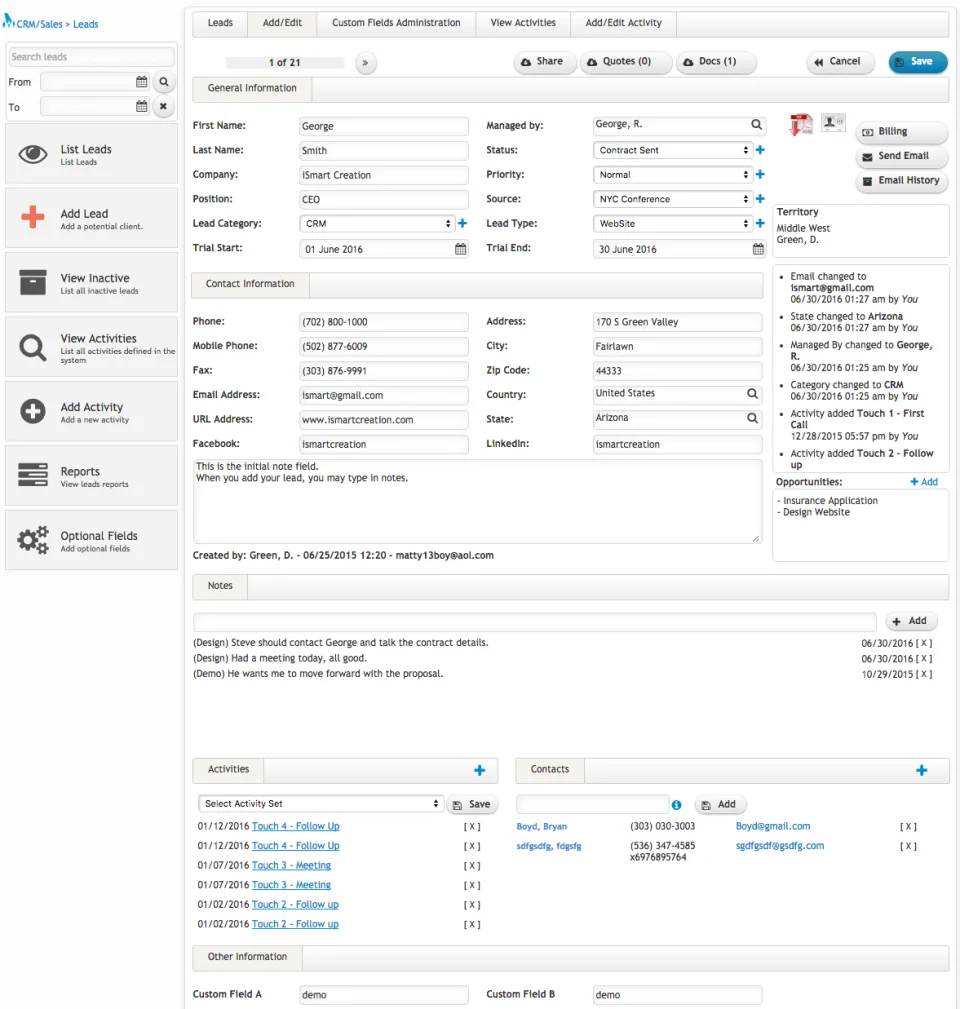Switch to the Add/Edit tab
The height and width of the screenshot is (1009, 960).
[x=282, y=23]
